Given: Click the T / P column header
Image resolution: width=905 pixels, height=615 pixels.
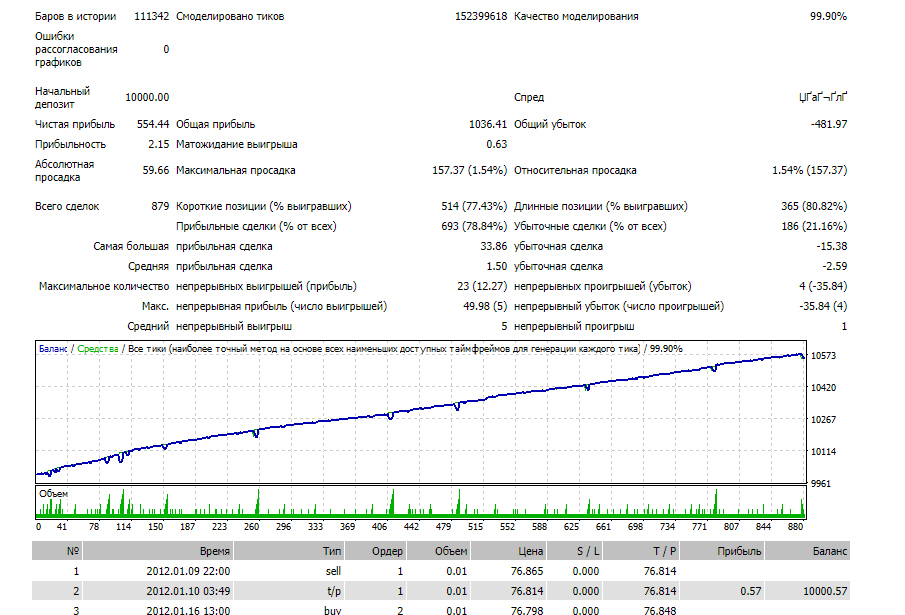Looking at the screenshot, I should pyautogui.click(x=641, y=551).
